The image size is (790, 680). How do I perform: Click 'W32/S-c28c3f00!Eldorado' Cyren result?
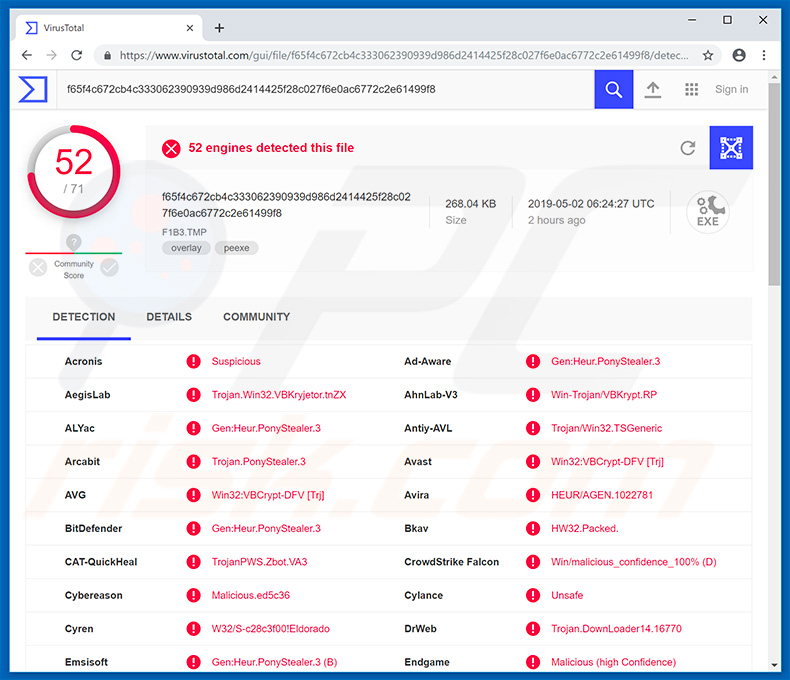pos(271,629)
